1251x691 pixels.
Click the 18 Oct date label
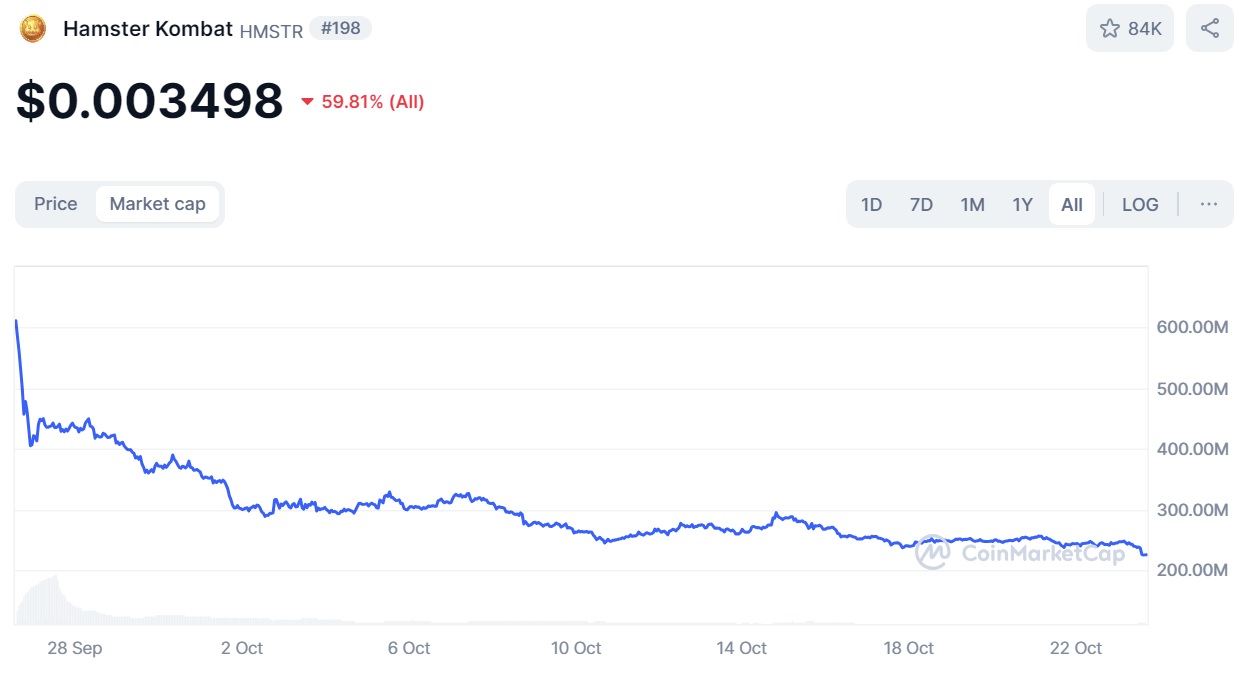tap(909, 648)
